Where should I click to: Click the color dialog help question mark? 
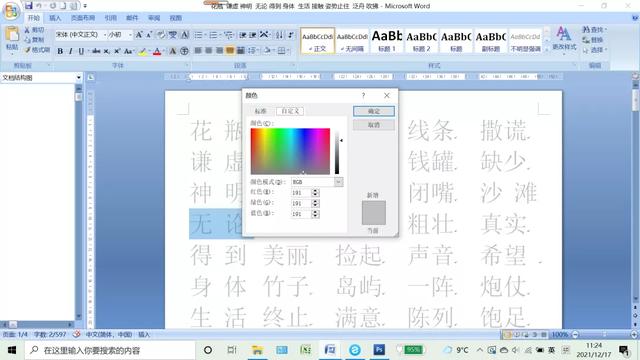click(x=363, y=96)
